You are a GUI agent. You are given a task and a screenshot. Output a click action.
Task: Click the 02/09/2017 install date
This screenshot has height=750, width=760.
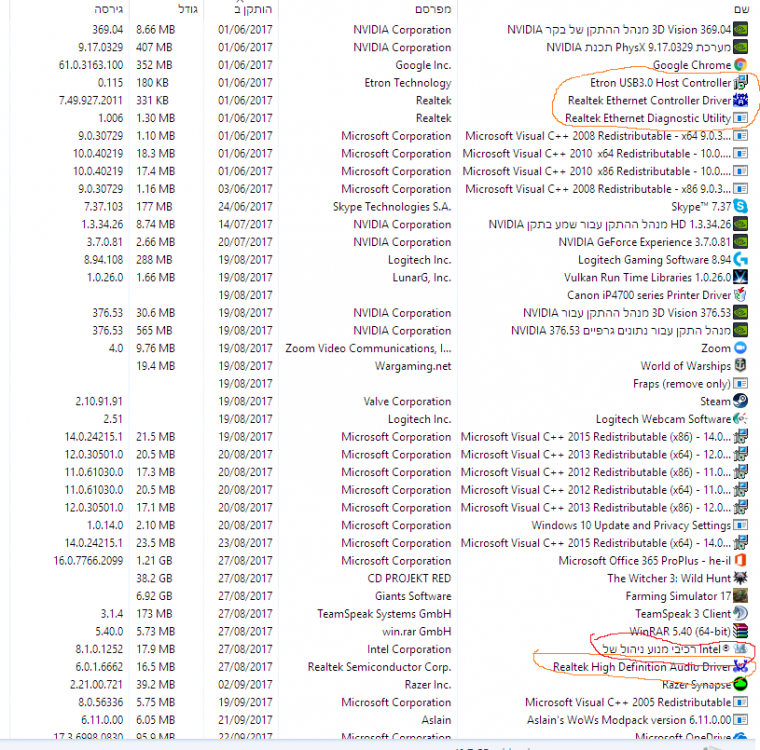(x=245, y=685)
